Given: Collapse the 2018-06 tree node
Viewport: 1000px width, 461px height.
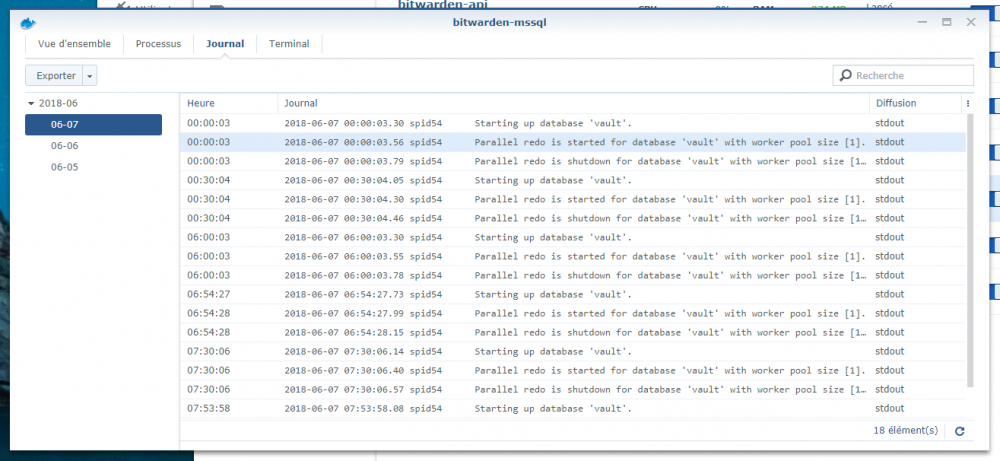Looking at the screenshot, I should tap(31, 103).
